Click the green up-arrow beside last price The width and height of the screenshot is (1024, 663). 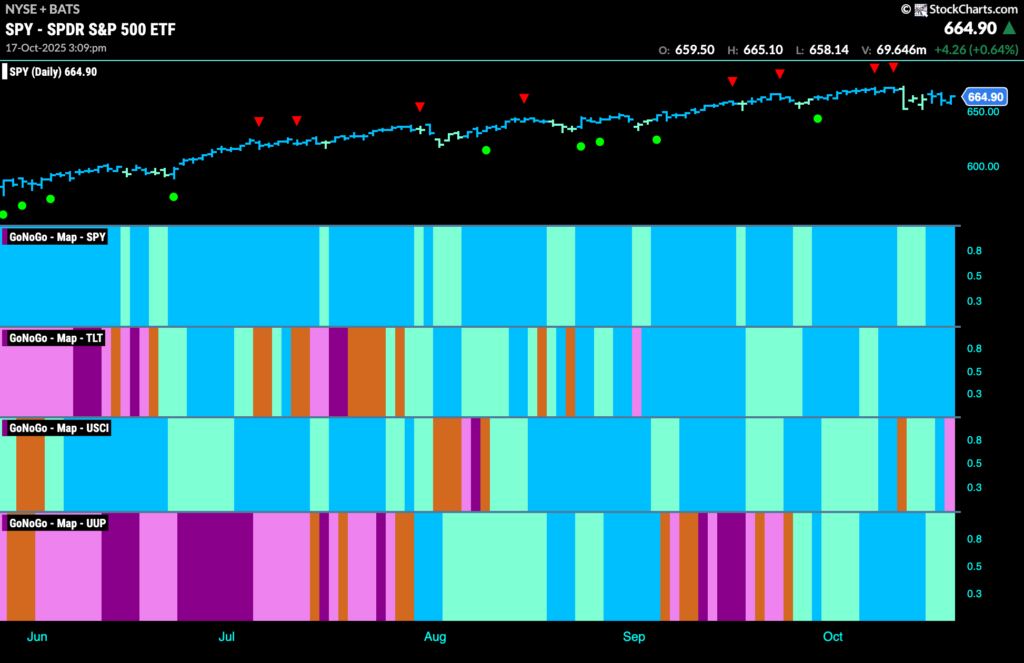(1010, 28)
